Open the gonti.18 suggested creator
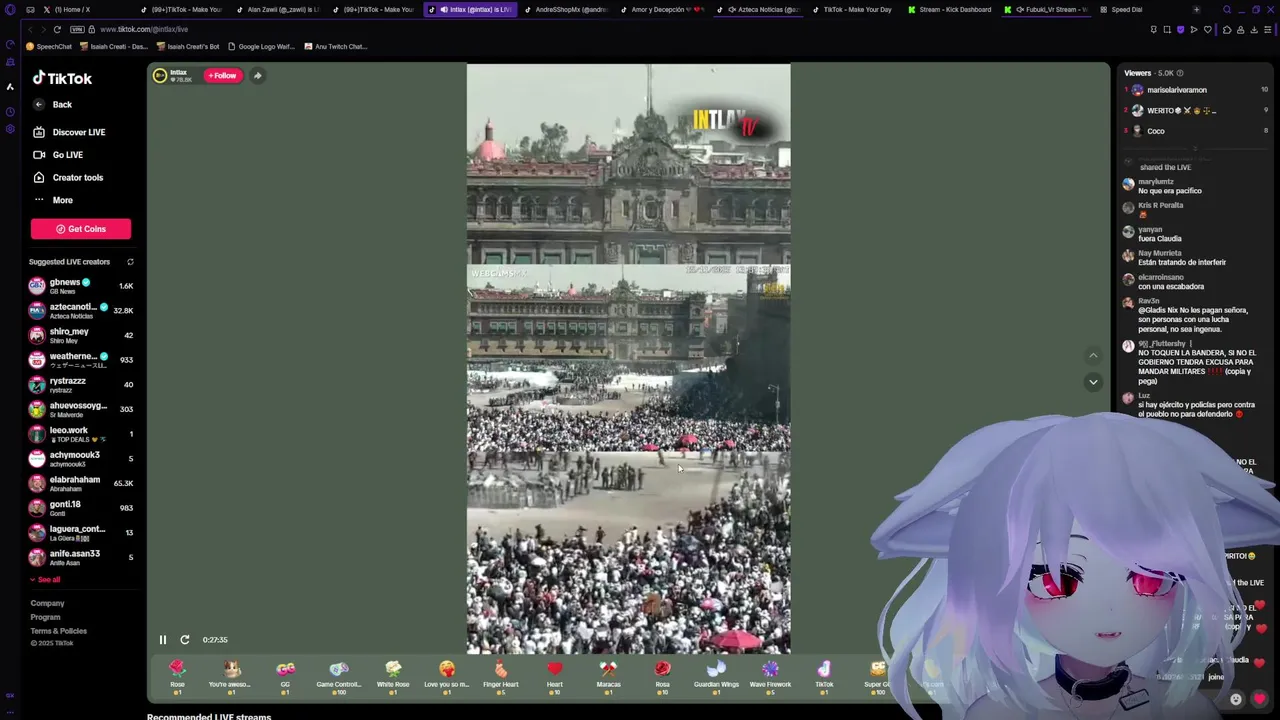Image resolution: width=1280 pixels, height=720 pixels. click(81, 508)
